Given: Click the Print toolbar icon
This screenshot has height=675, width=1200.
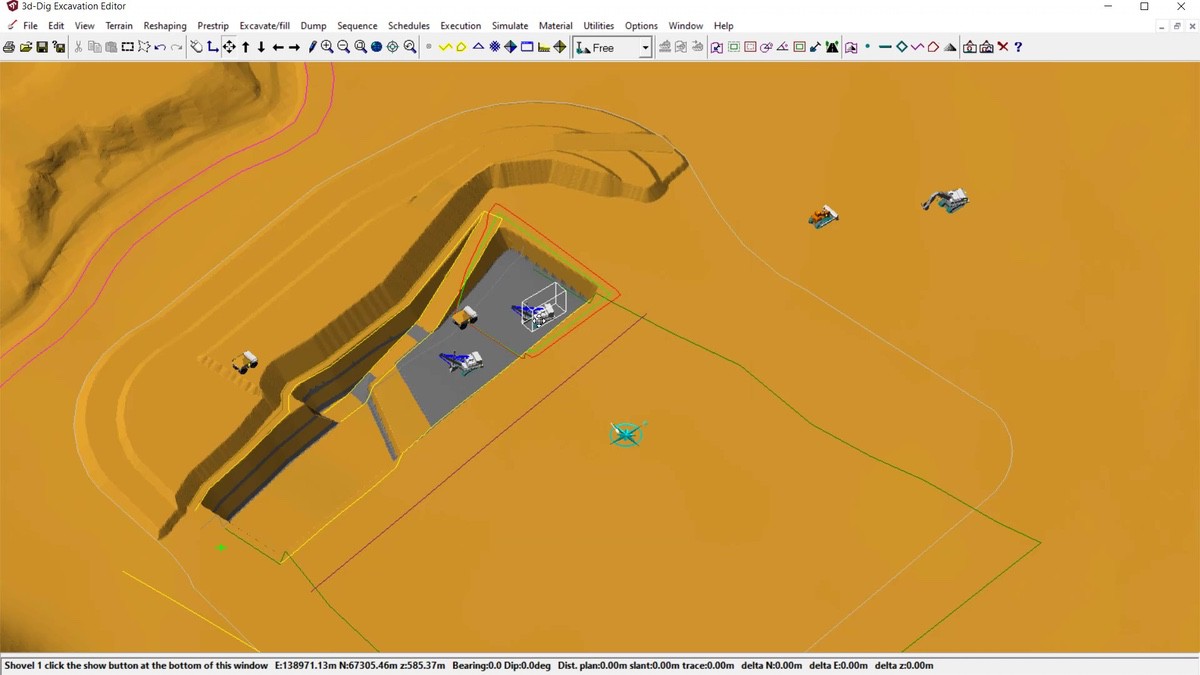Looking at the screenshot, I should pyautogui.click(x=9, y=47).
